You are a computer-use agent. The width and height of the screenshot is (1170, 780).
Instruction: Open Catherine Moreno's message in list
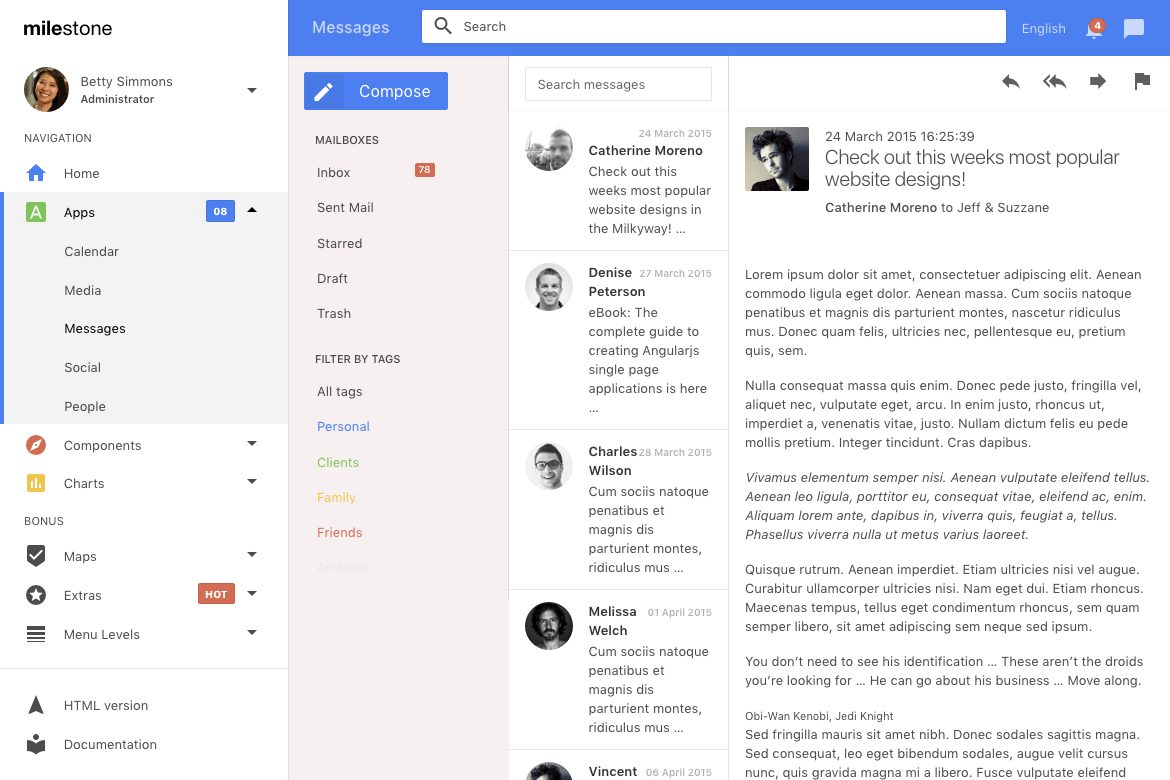tap(619, 181)
